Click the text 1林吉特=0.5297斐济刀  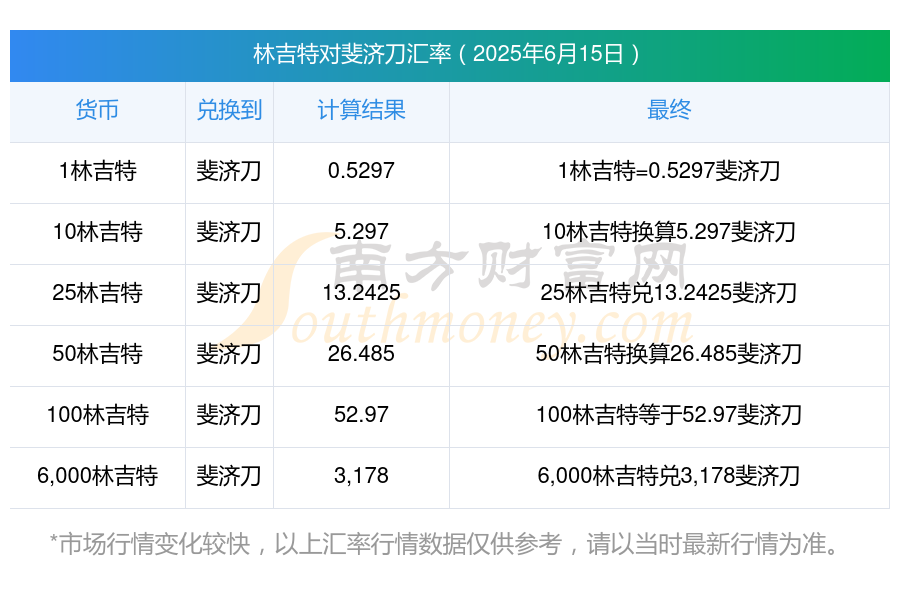point(669,171)
